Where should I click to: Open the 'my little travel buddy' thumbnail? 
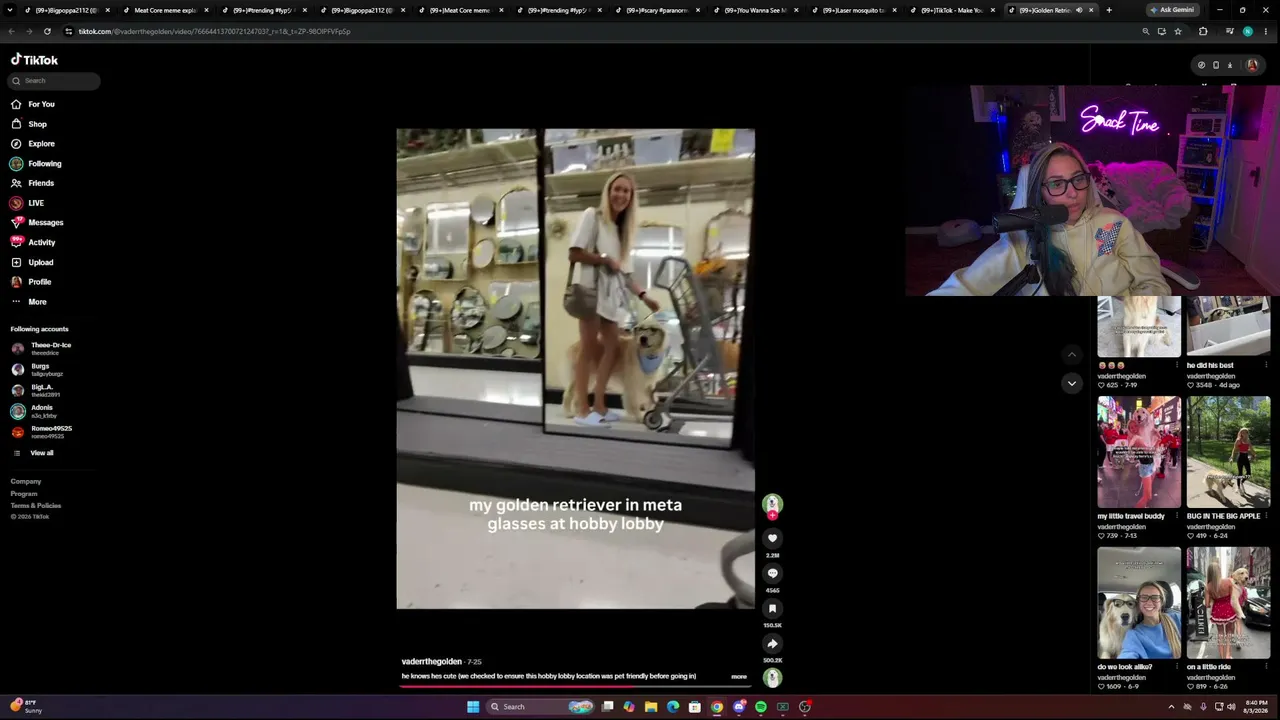tap(1139, 452)
